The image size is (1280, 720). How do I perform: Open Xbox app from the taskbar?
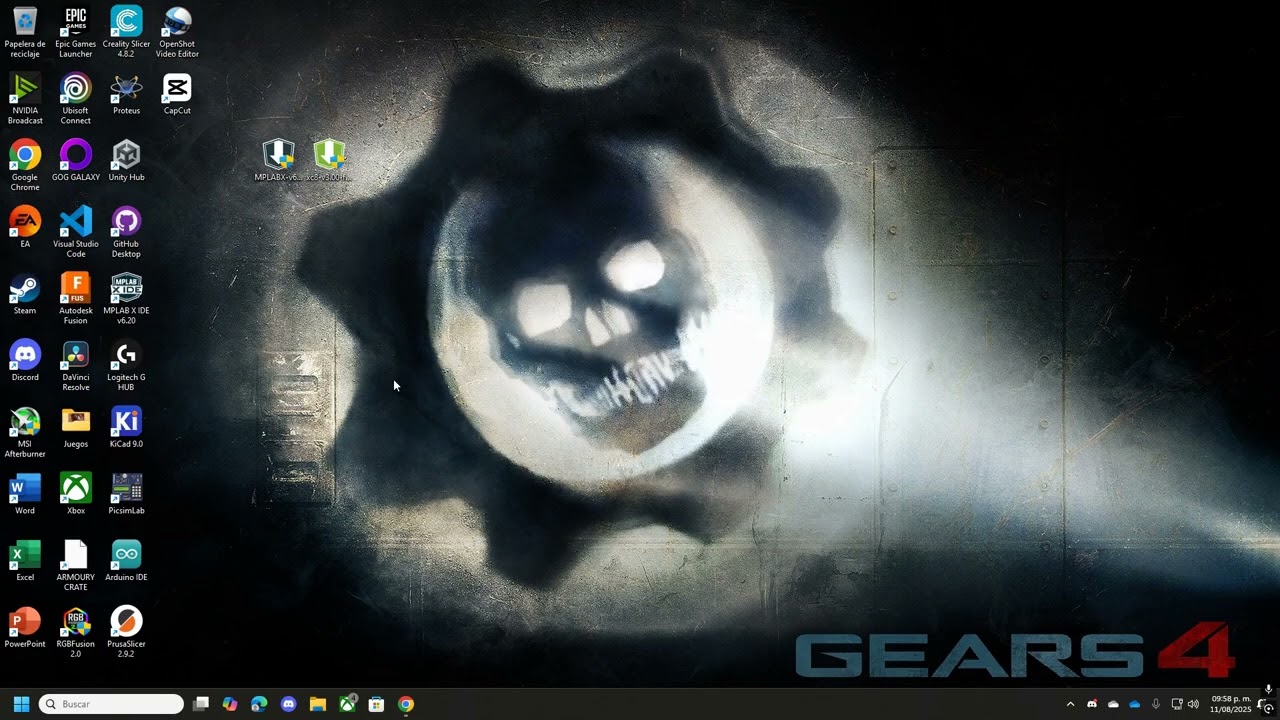click(347, 704)
